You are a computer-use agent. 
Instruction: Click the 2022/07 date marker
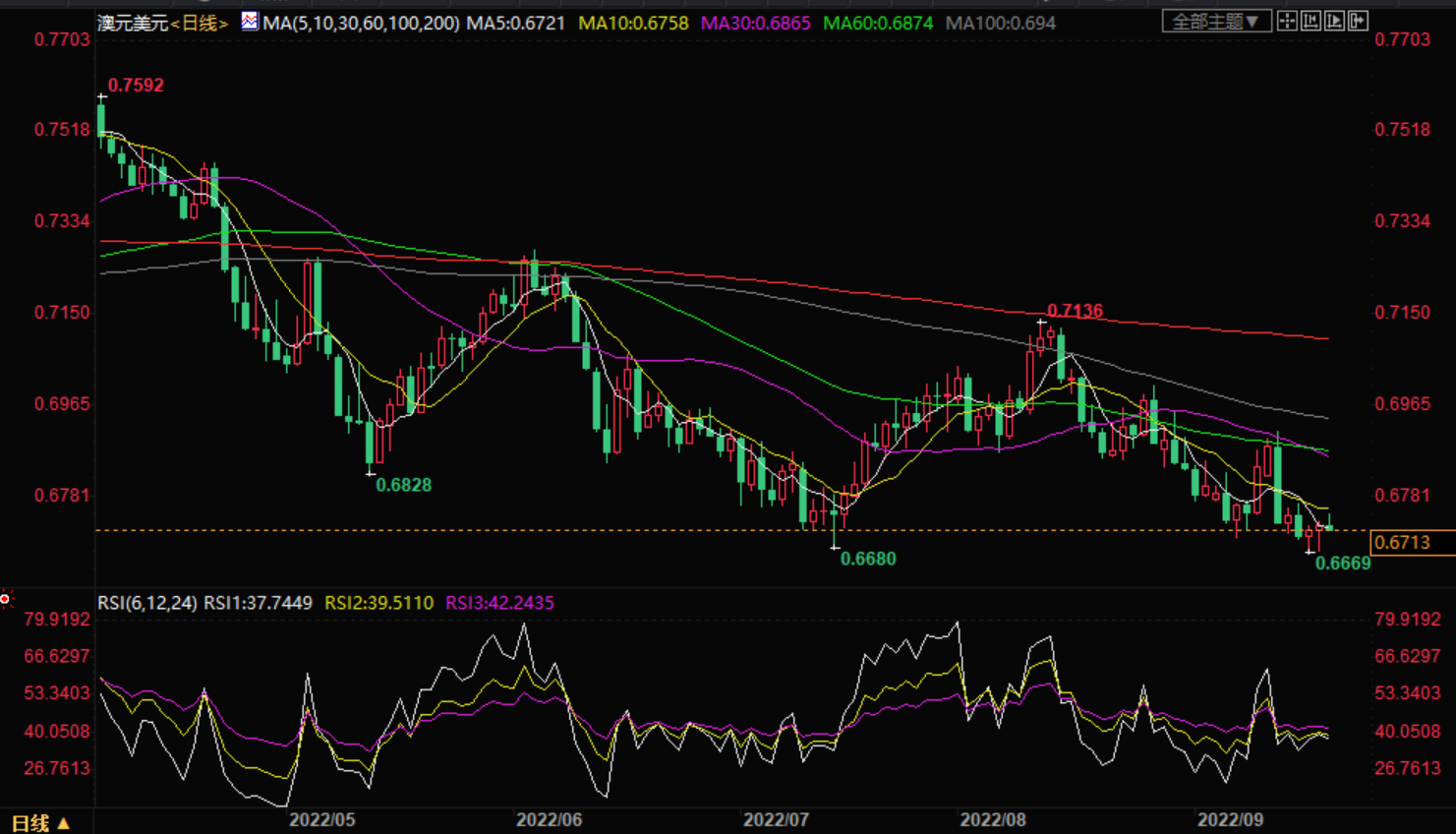(776, 820)
